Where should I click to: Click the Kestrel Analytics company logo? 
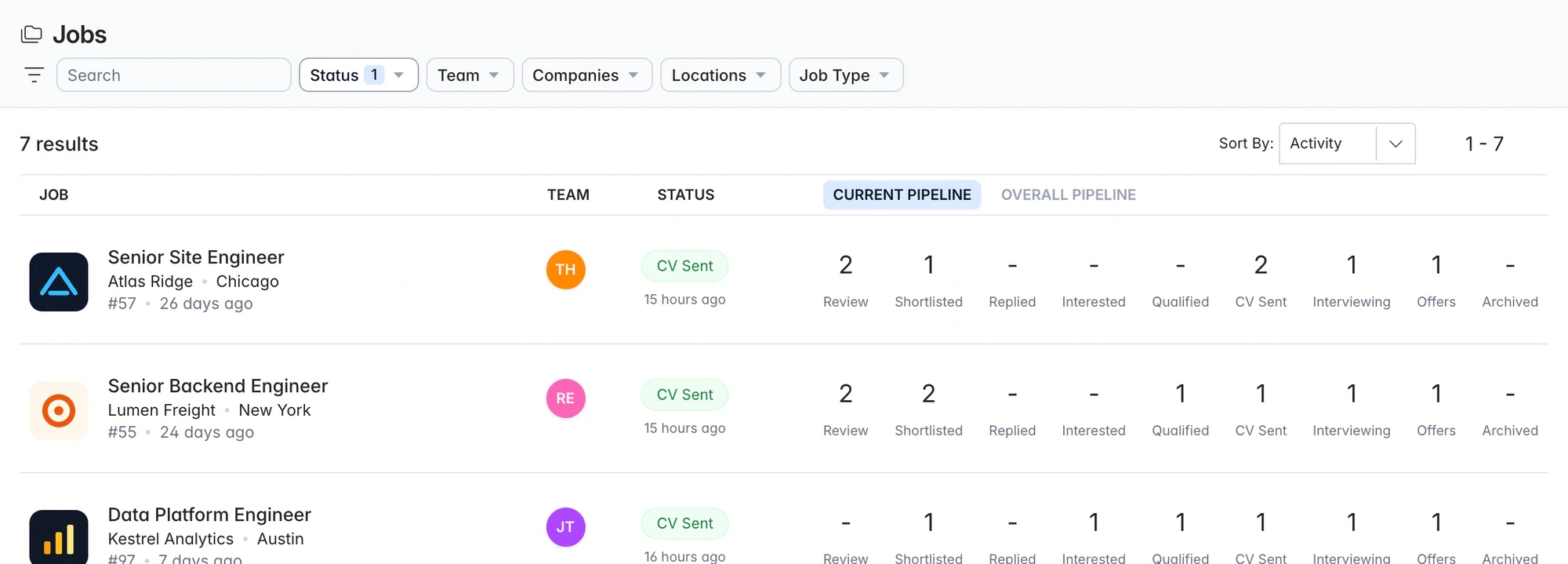point(59,537)
